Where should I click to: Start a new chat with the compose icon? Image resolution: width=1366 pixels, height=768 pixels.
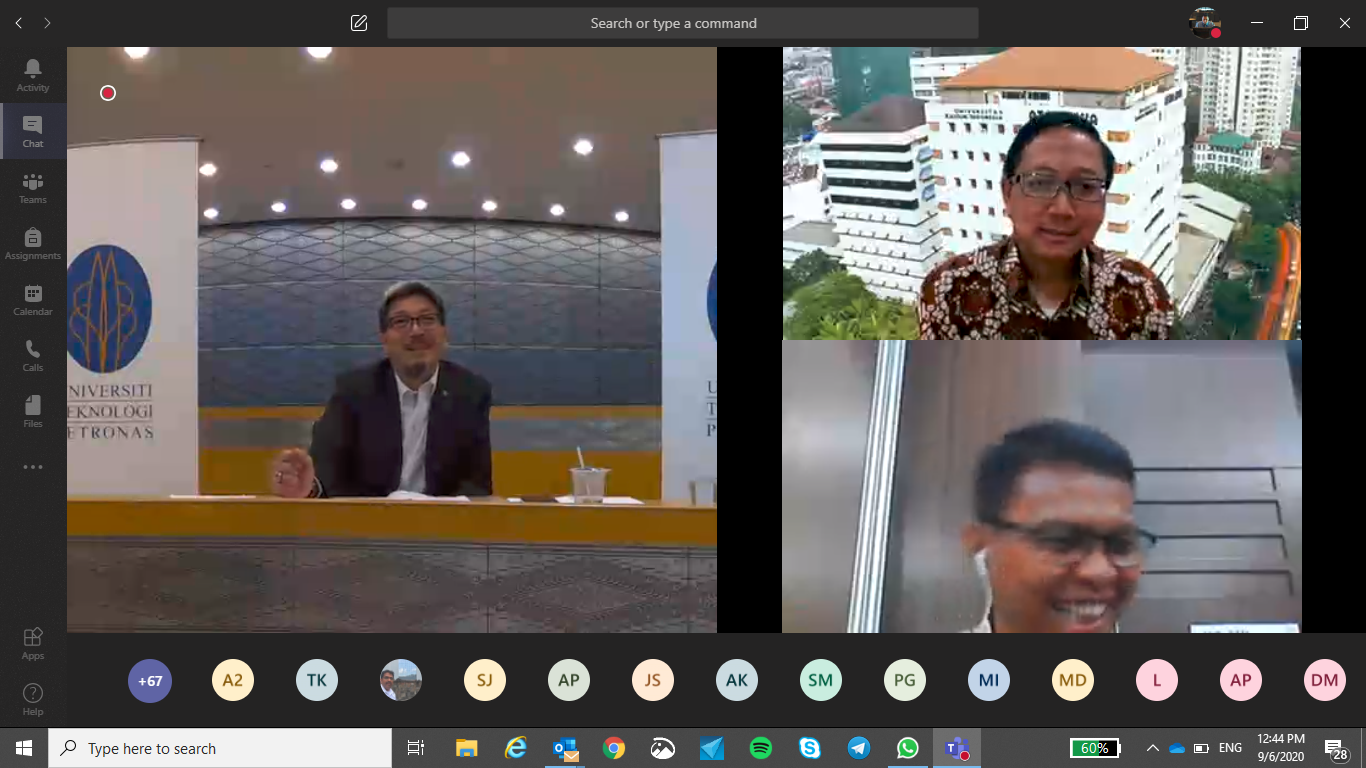pyautogui.click(x=357, y=22)
